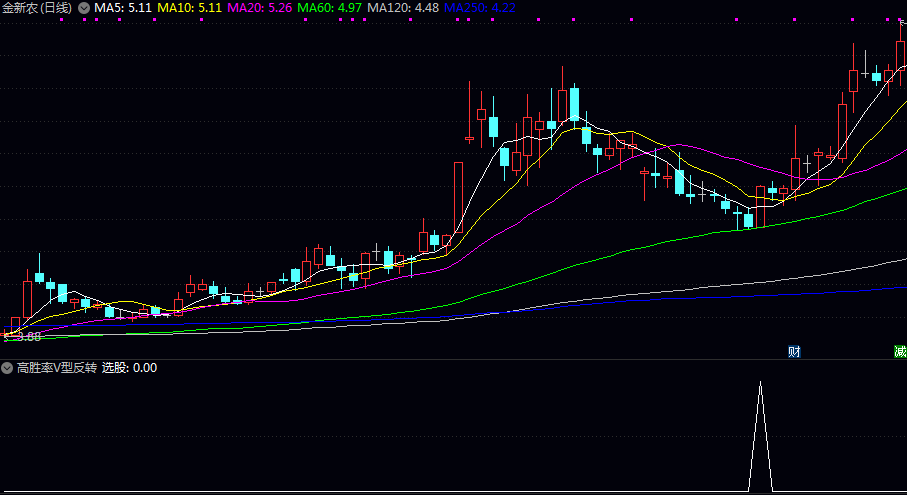This screenshot has height=495, width=907.
Task: Select the MA5: 5.11 label
Action: [123, 8]
